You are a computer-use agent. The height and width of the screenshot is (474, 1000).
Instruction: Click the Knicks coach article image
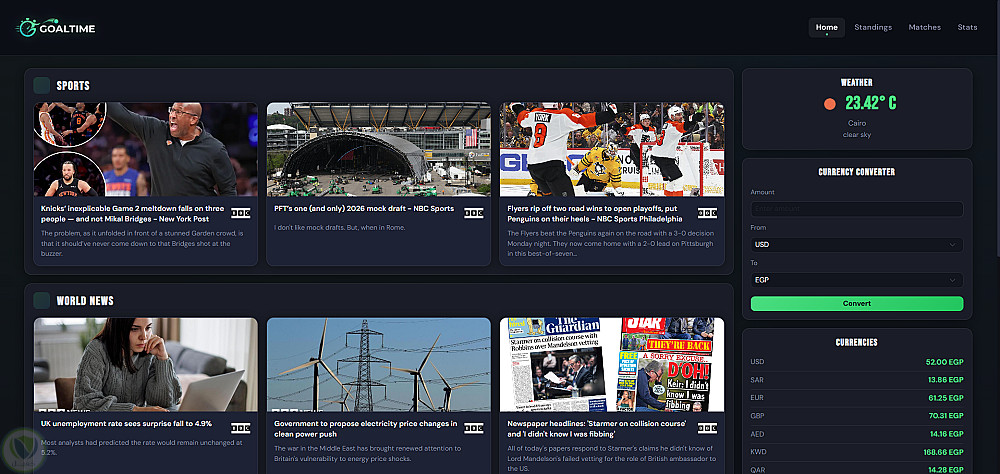[x=145, y=149]
